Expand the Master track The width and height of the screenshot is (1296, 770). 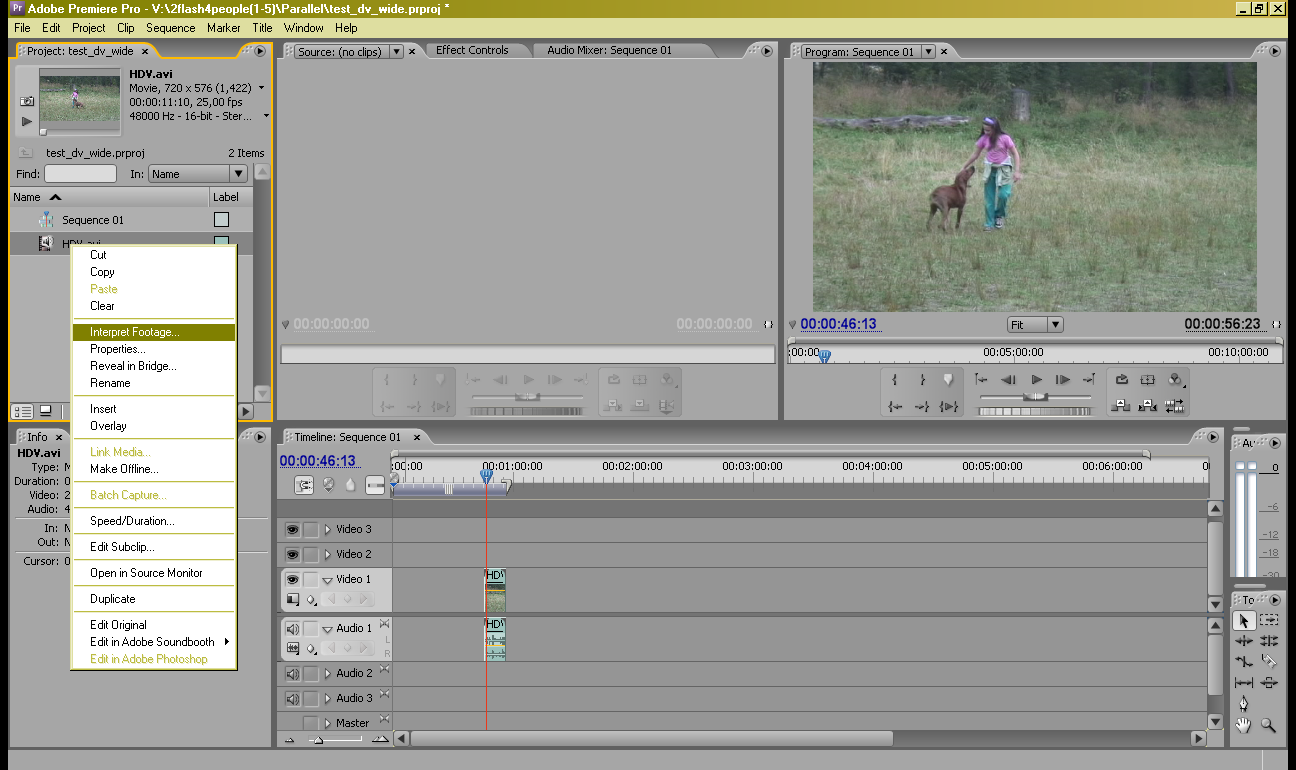[327, 723]
